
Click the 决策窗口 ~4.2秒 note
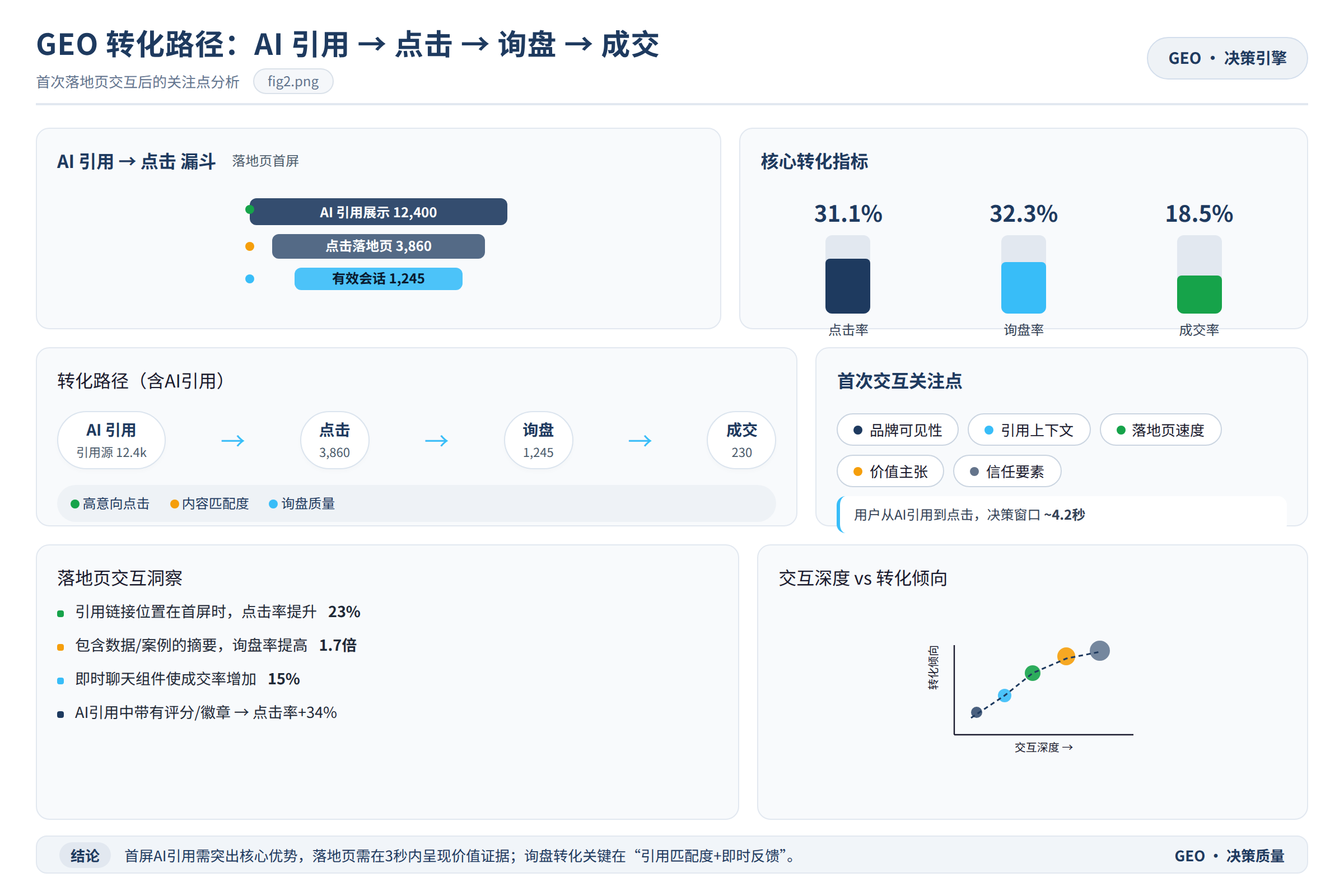click(x=1063, y=515)
